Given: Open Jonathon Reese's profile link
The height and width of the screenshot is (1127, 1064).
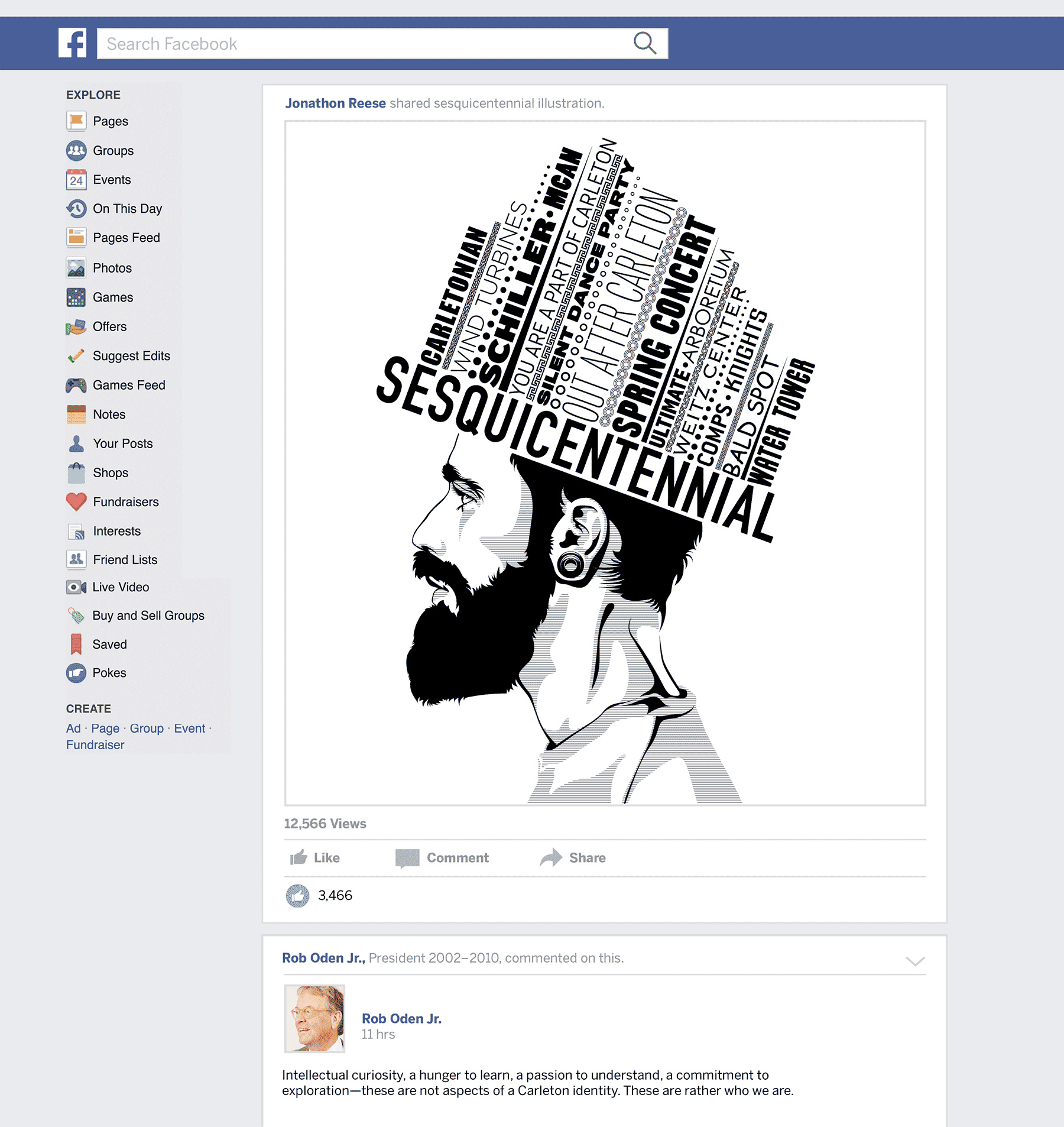Looking at the screenshot, I should click(335, 103).
